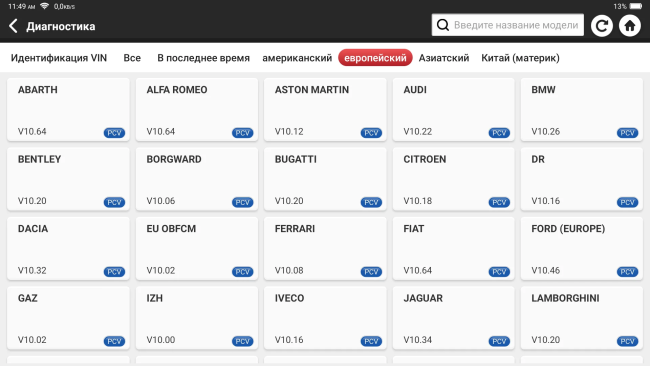Select the IZH card
650x366 pixels.
coord(197,318)
